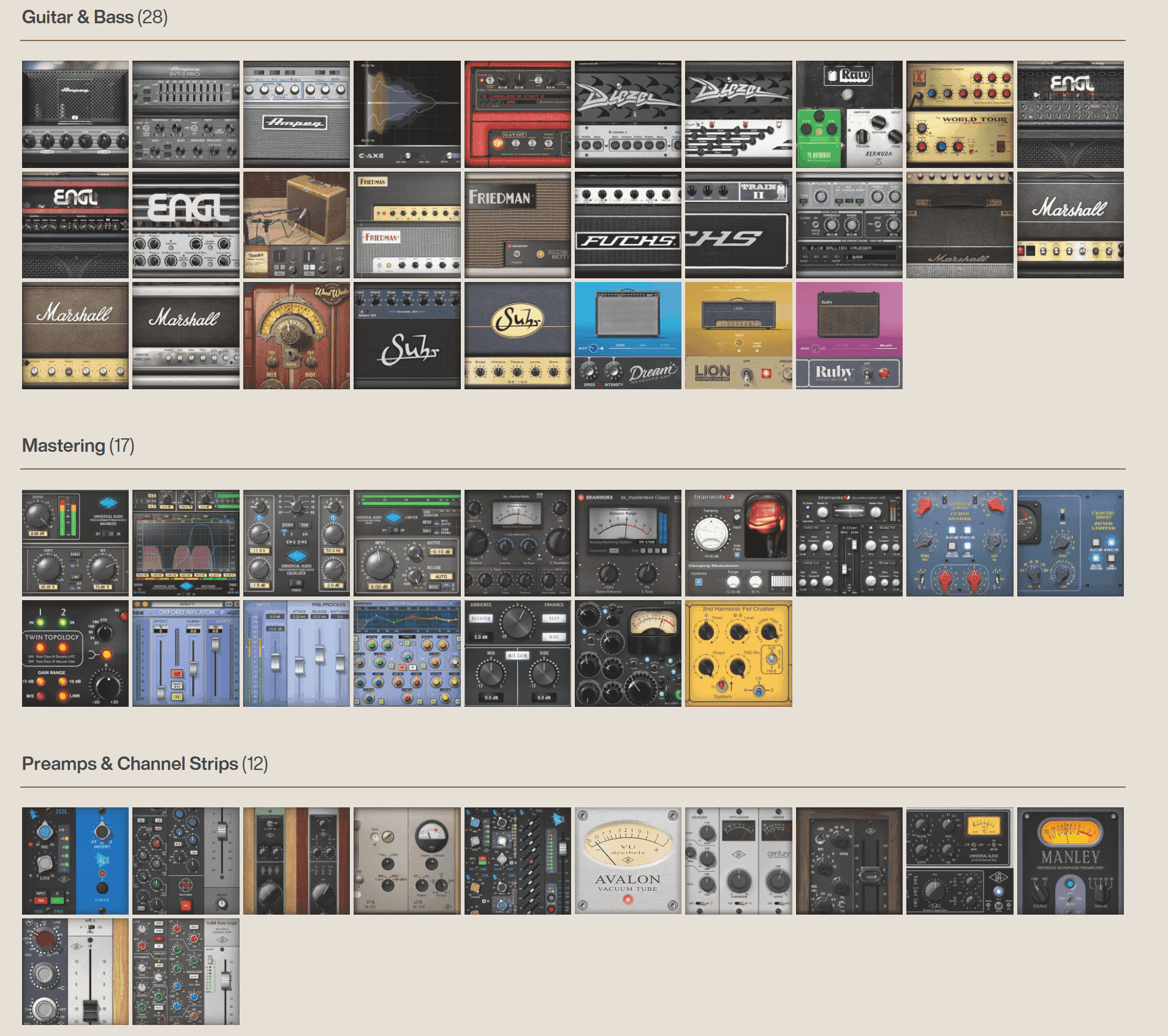The image size is (1168, 1036).
Task: Open the Universal Audio Precision Maximizer
Action: pos(75,543)
